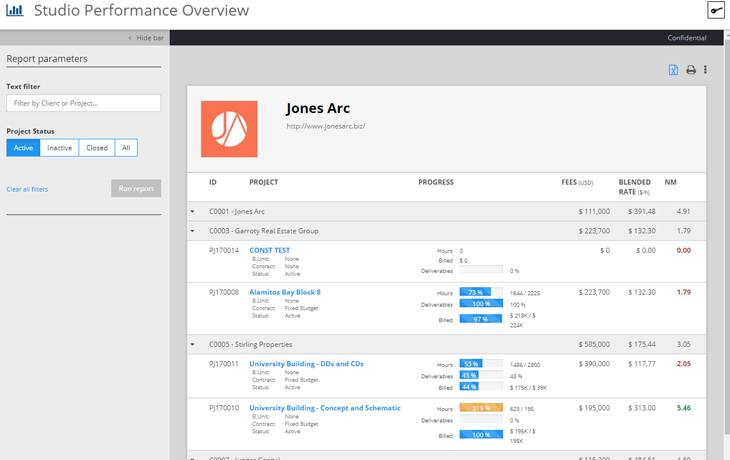Collapse the C0003 - Garroty Real Estate Group
730x460 pixels.
pos(192,231)
